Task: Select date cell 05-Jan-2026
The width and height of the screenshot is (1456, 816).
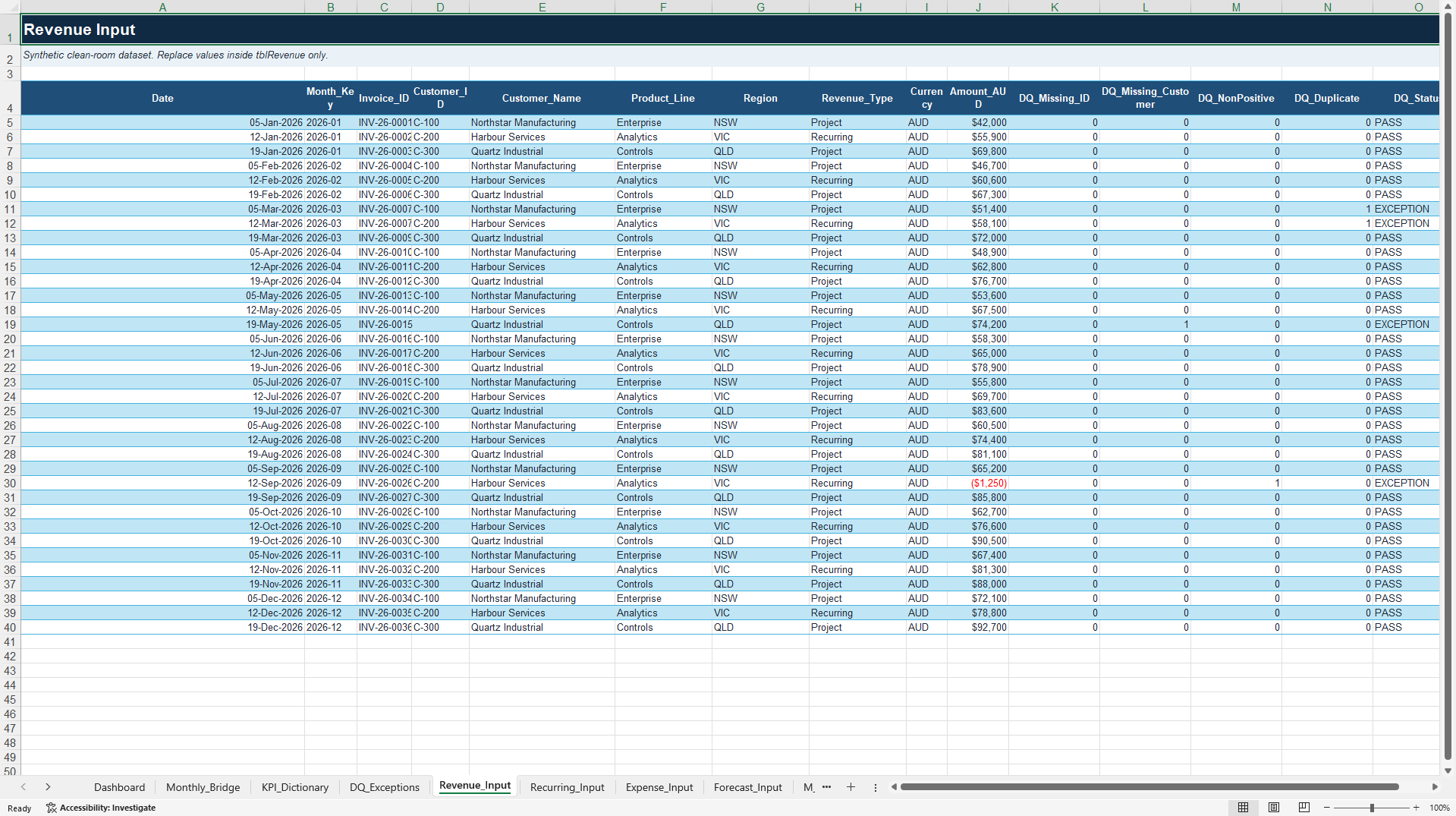Action: click(162, 122)
